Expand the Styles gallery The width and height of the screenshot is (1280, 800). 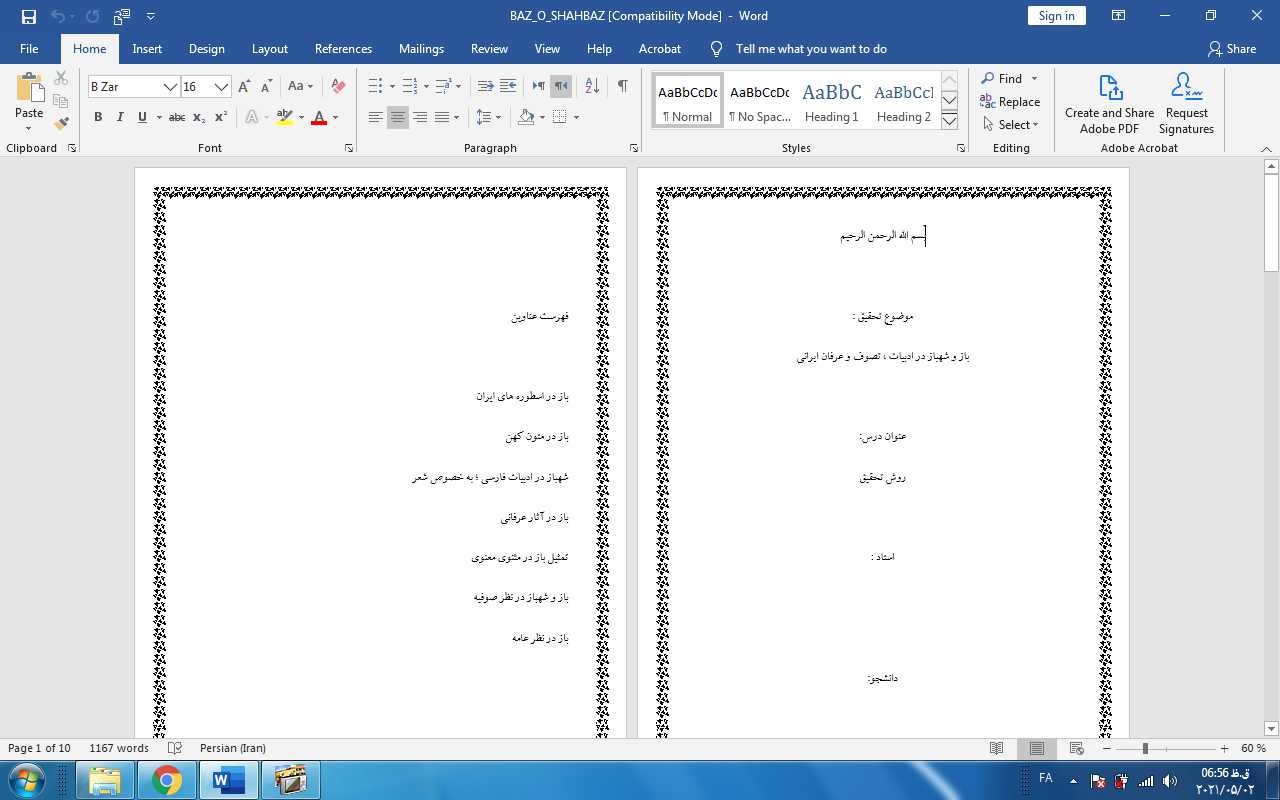click(x=949, y=122)
